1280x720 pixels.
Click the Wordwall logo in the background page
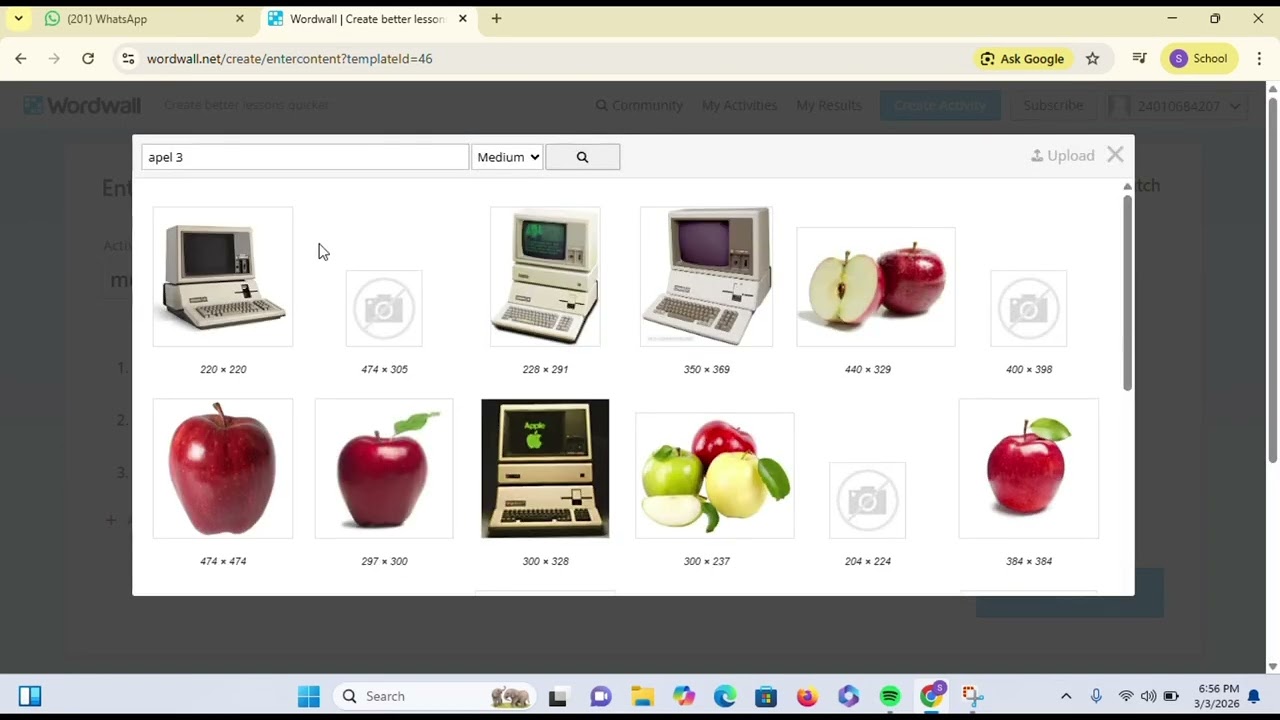pos(82,105)
